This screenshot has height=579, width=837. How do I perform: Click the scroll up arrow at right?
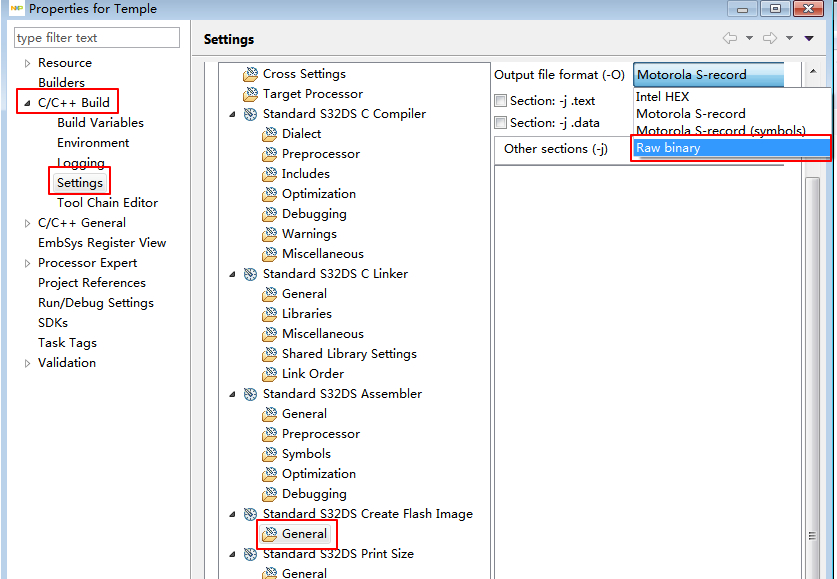point(812,70)
